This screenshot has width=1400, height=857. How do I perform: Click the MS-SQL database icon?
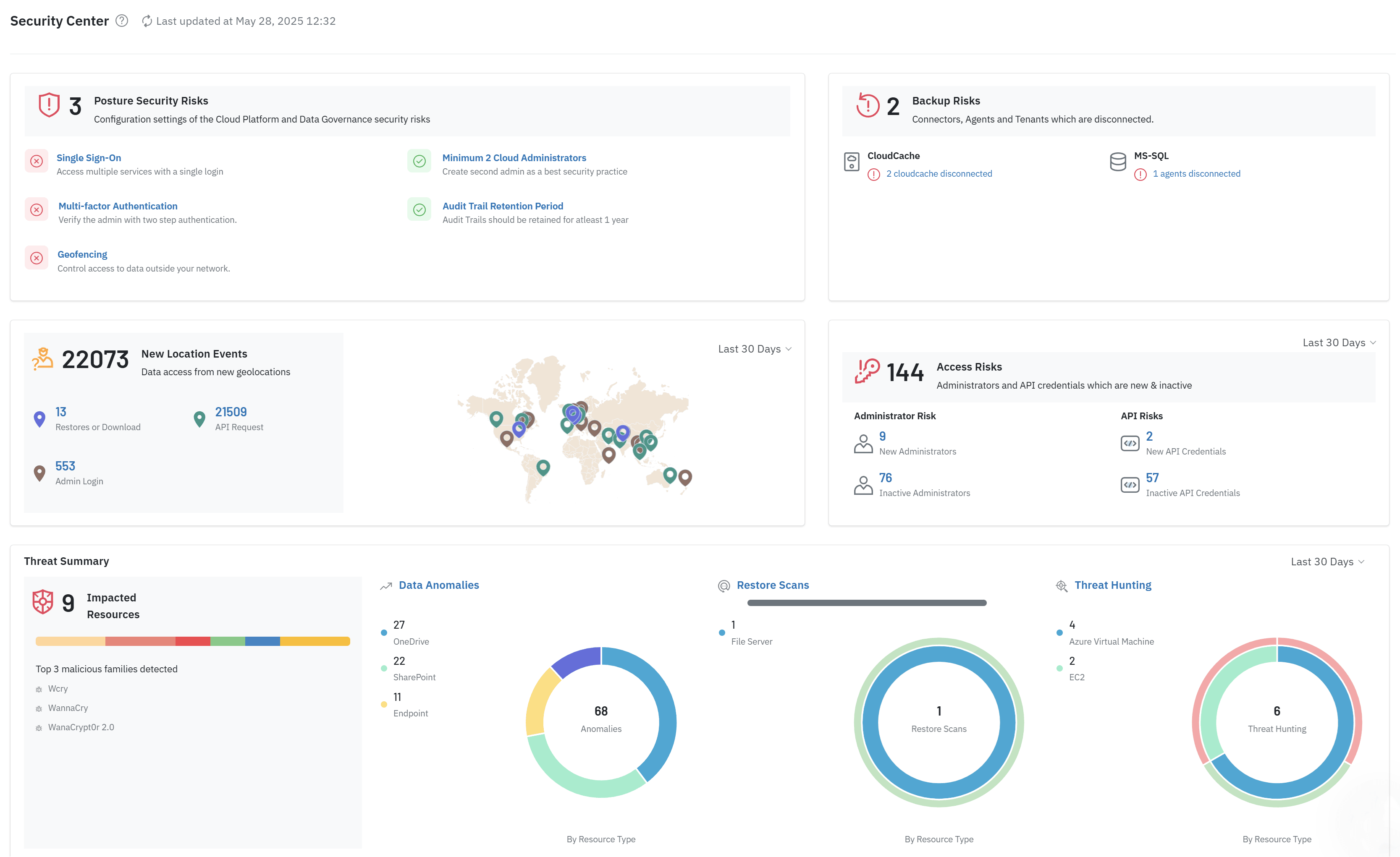pos(1118,162)
